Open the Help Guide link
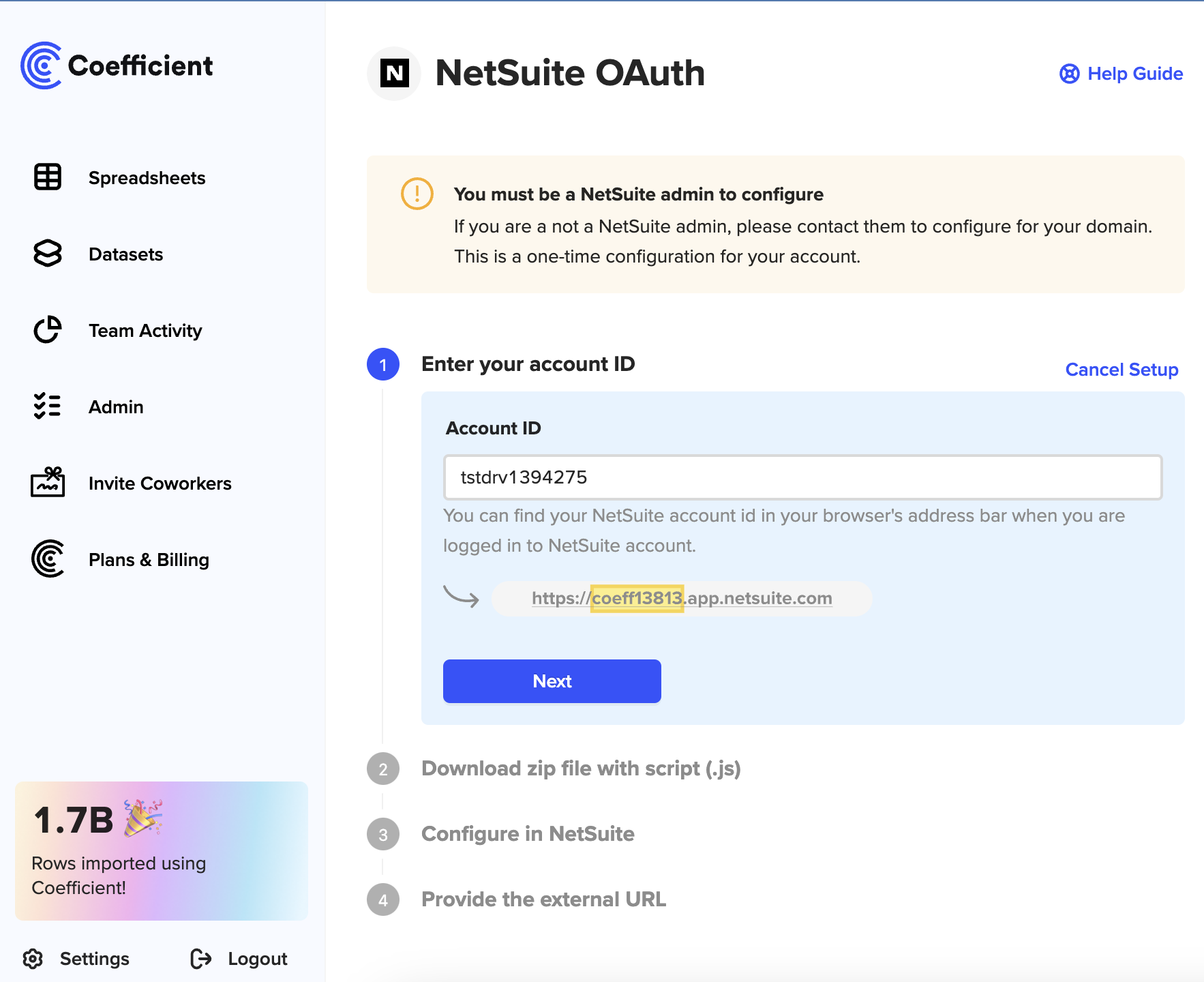Viewport: 1204px width, 982px height. coord(1135,74)
